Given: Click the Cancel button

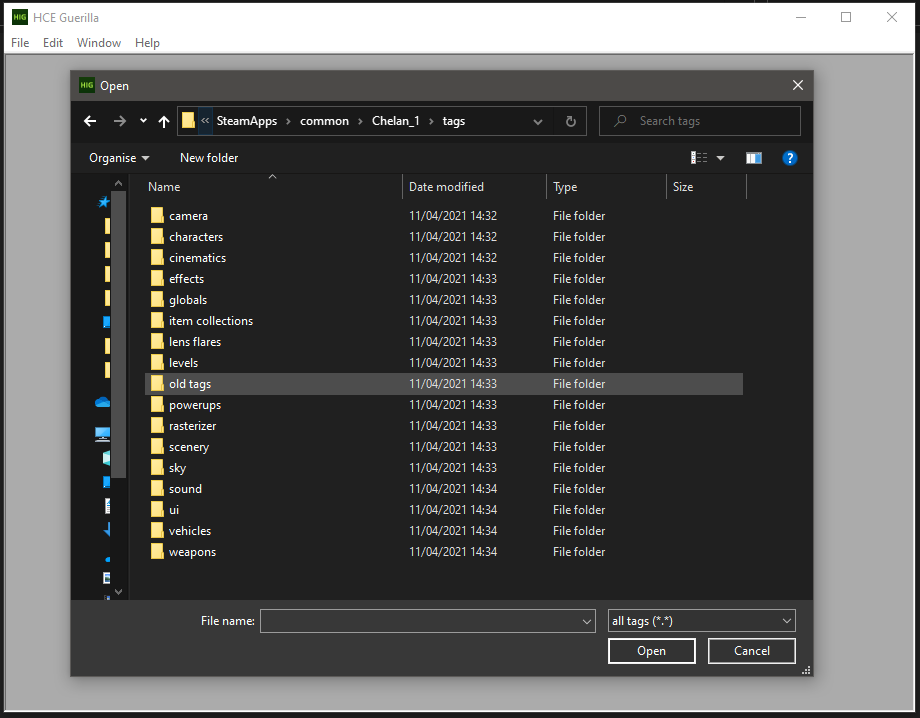Looking at the screenshot, I should (752, 651).
